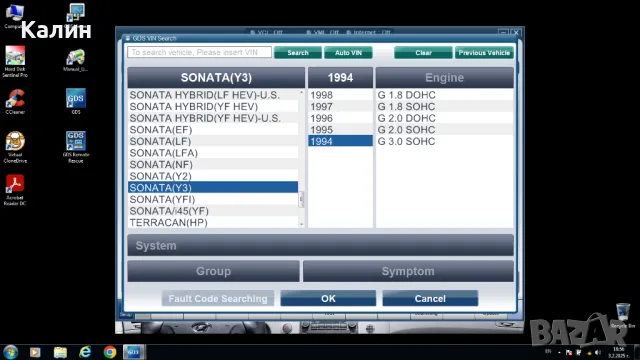Open GDS Remote Rescue desktop icon
This screenshot has height=360, width=640.
[76, 147]
